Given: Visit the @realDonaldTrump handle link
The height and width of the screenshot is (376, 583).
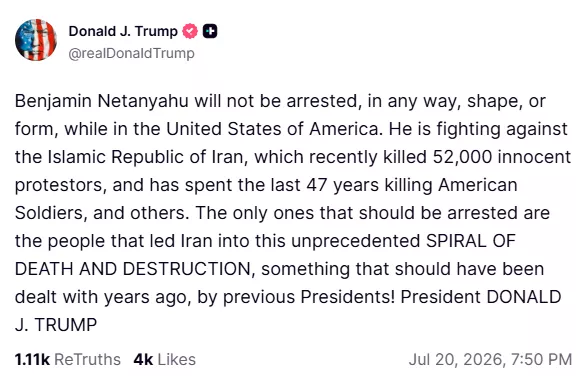Looking at the screenshot, I should point(132,53).
